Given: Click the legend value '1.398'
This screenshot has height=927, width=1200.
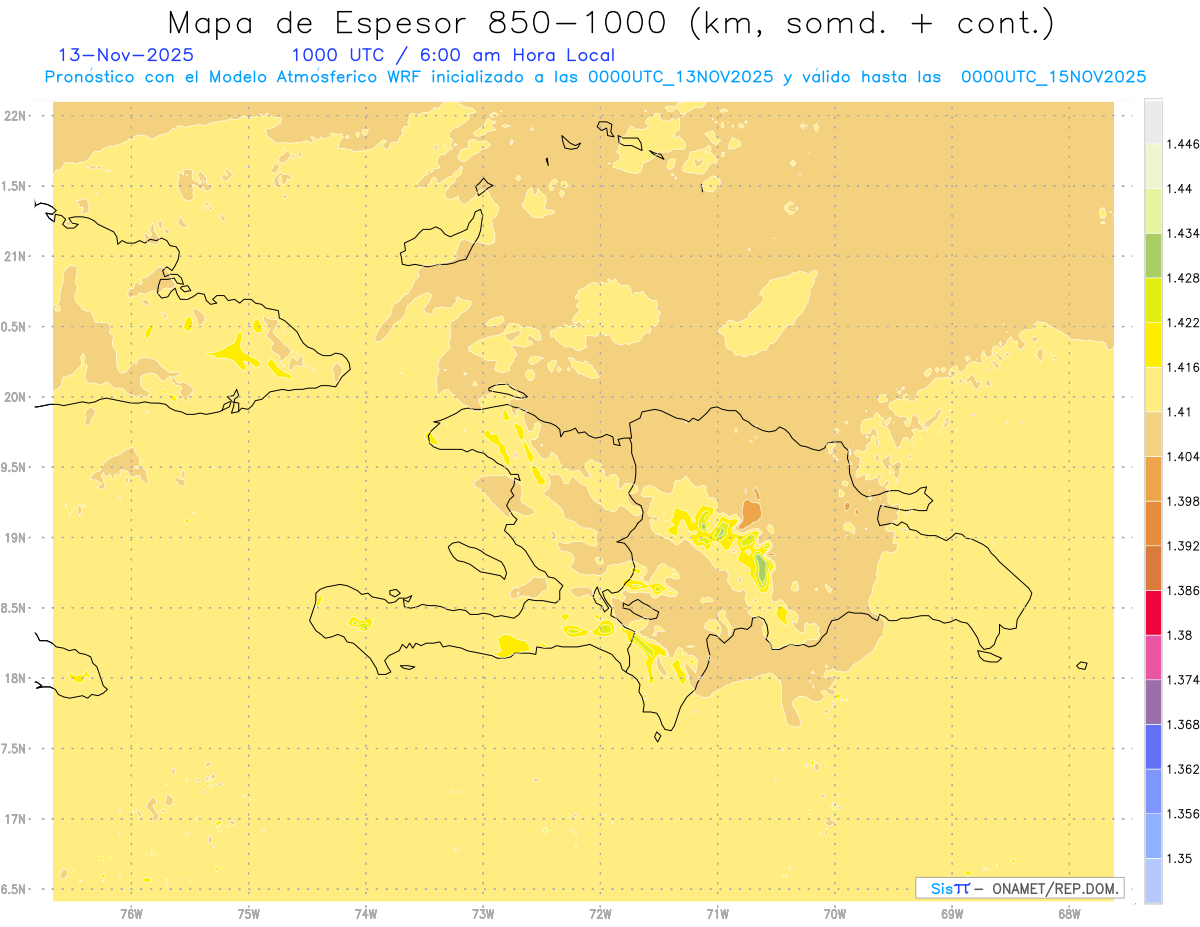Looking at the screenshot, I should 1183,501.
